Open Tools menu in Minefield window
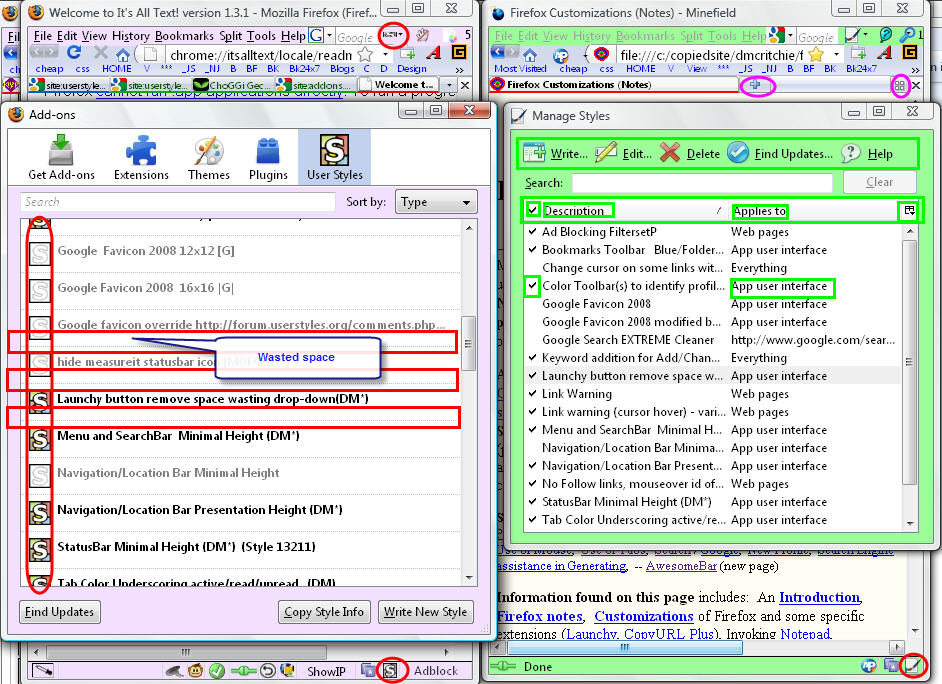Screen dimensions: 942x684 tap(722, 36)
